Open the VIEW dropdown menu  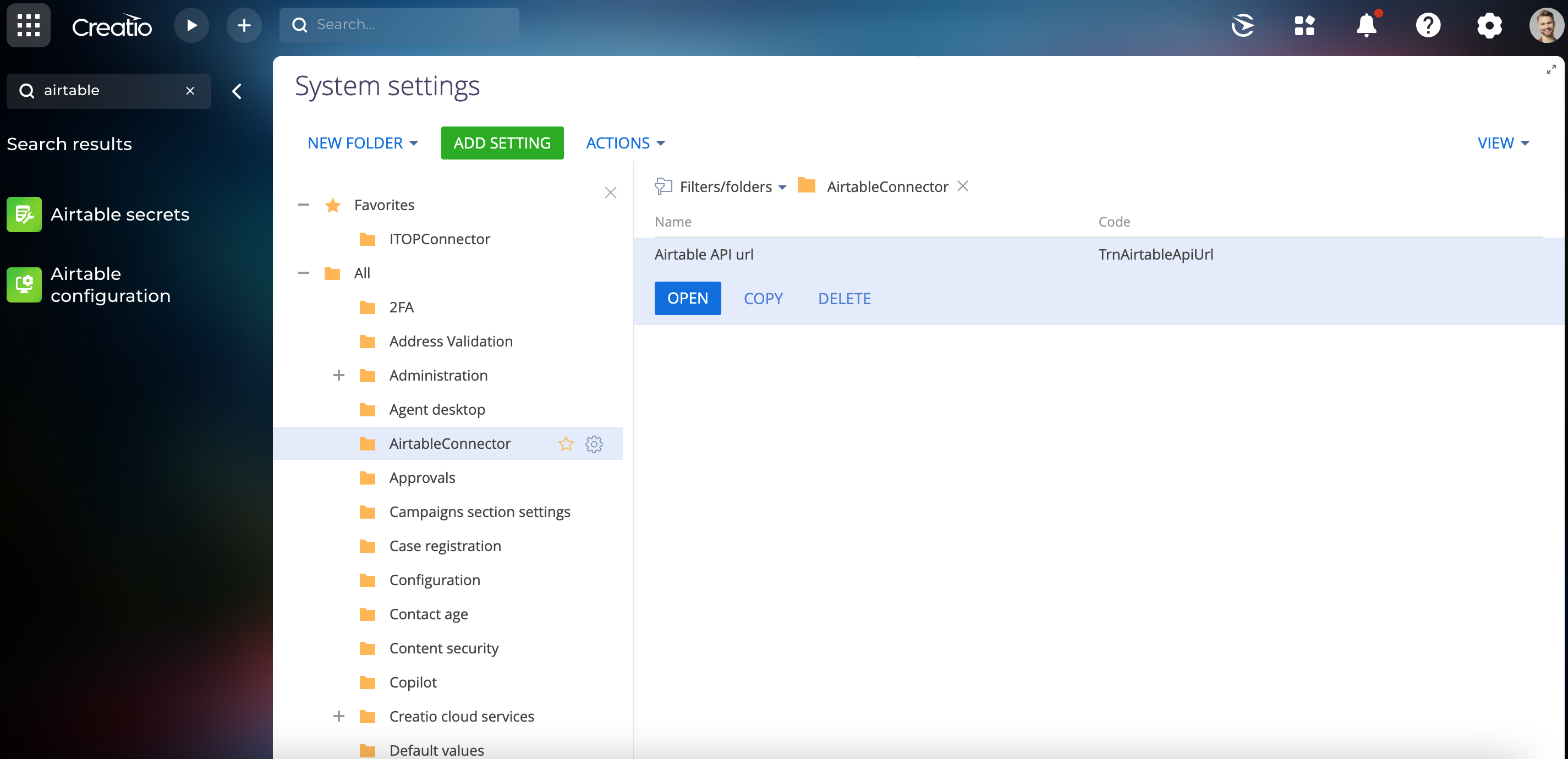(x=1503, y=143)
